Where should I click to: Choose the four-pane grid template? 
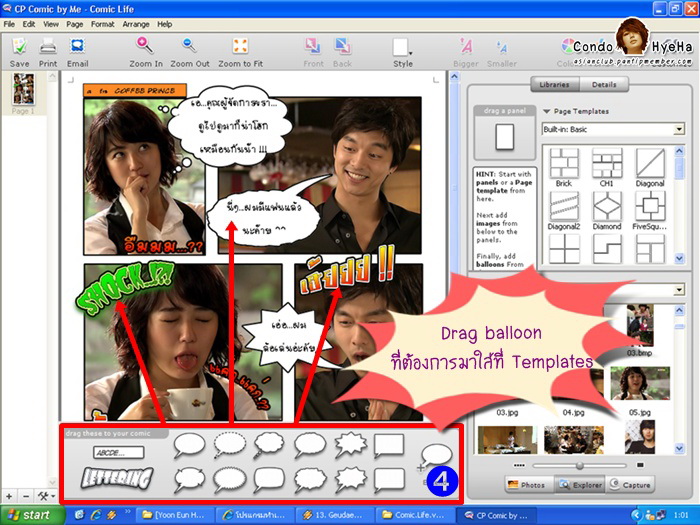click(564, 248)
